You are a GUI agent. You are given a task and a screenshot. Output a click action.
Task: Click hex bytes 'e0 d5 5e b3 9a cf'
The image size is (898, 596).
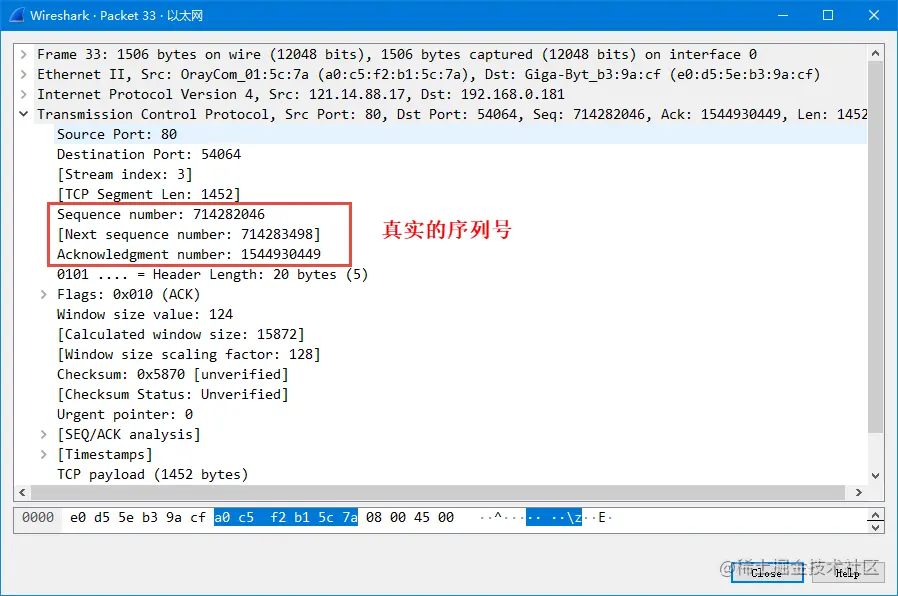point(137,518)
